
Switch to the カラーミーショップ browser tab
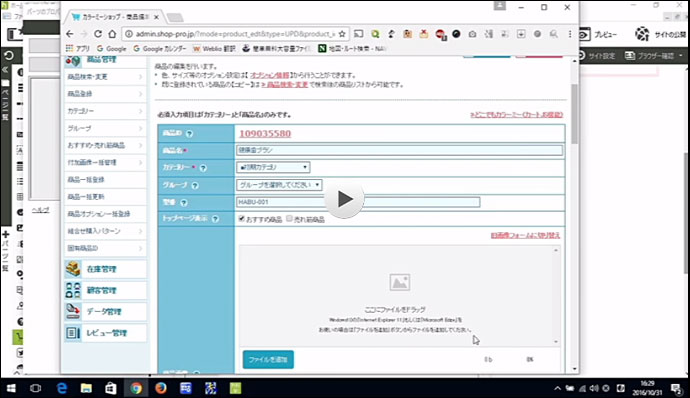pos(115,17)
